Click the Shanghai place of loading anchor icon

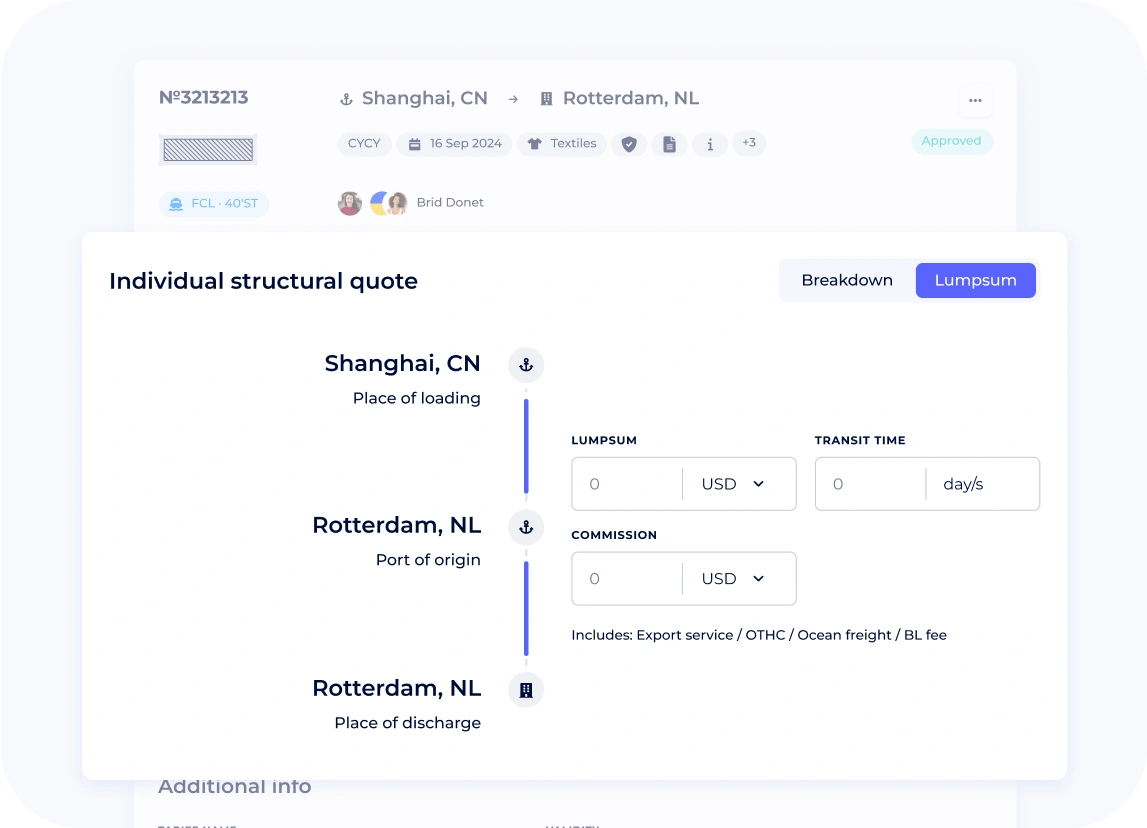point(526,365)
